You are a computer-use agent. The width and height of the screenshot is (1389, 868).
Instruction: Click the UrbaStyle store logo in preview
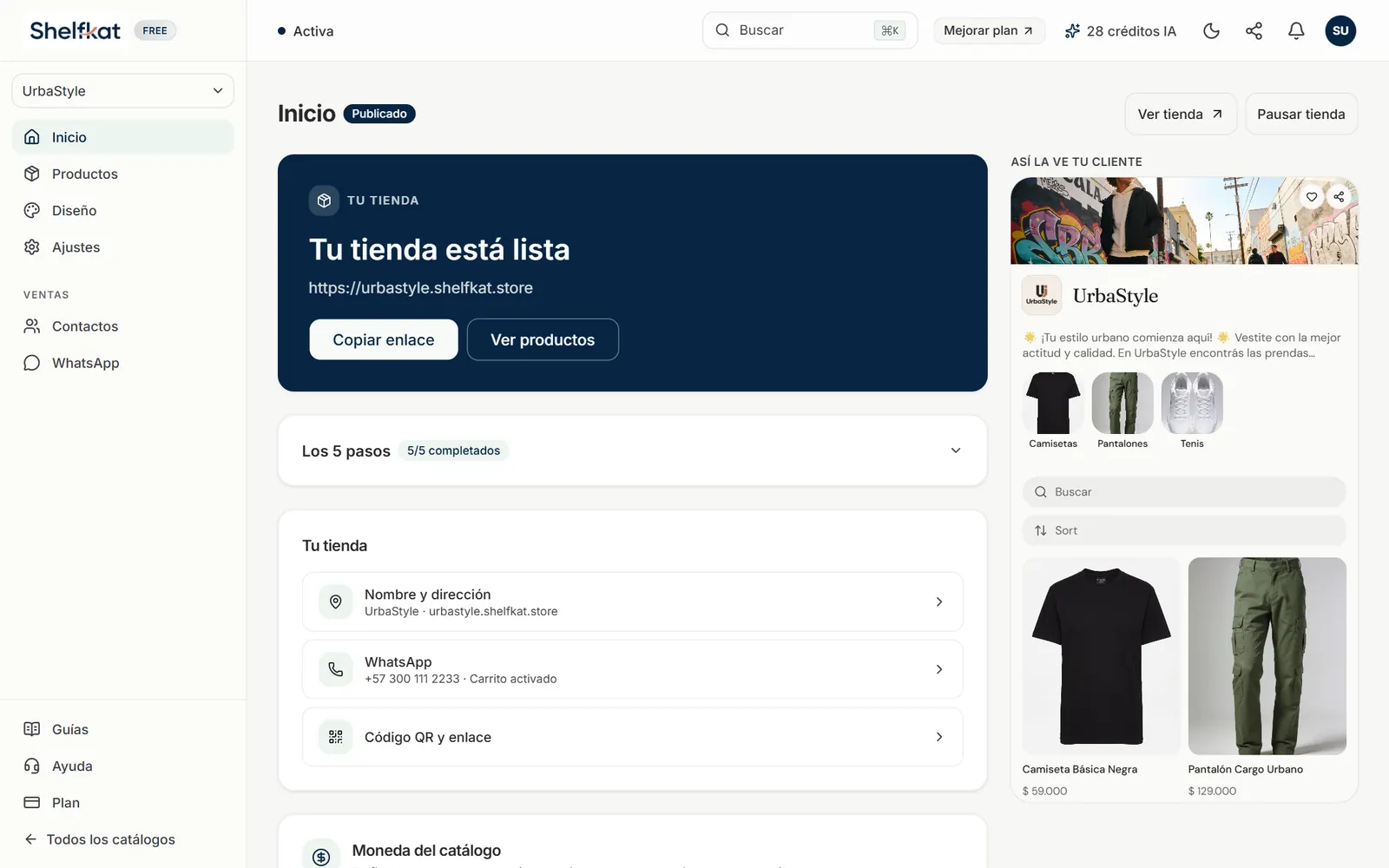(x=1042, y=295)
